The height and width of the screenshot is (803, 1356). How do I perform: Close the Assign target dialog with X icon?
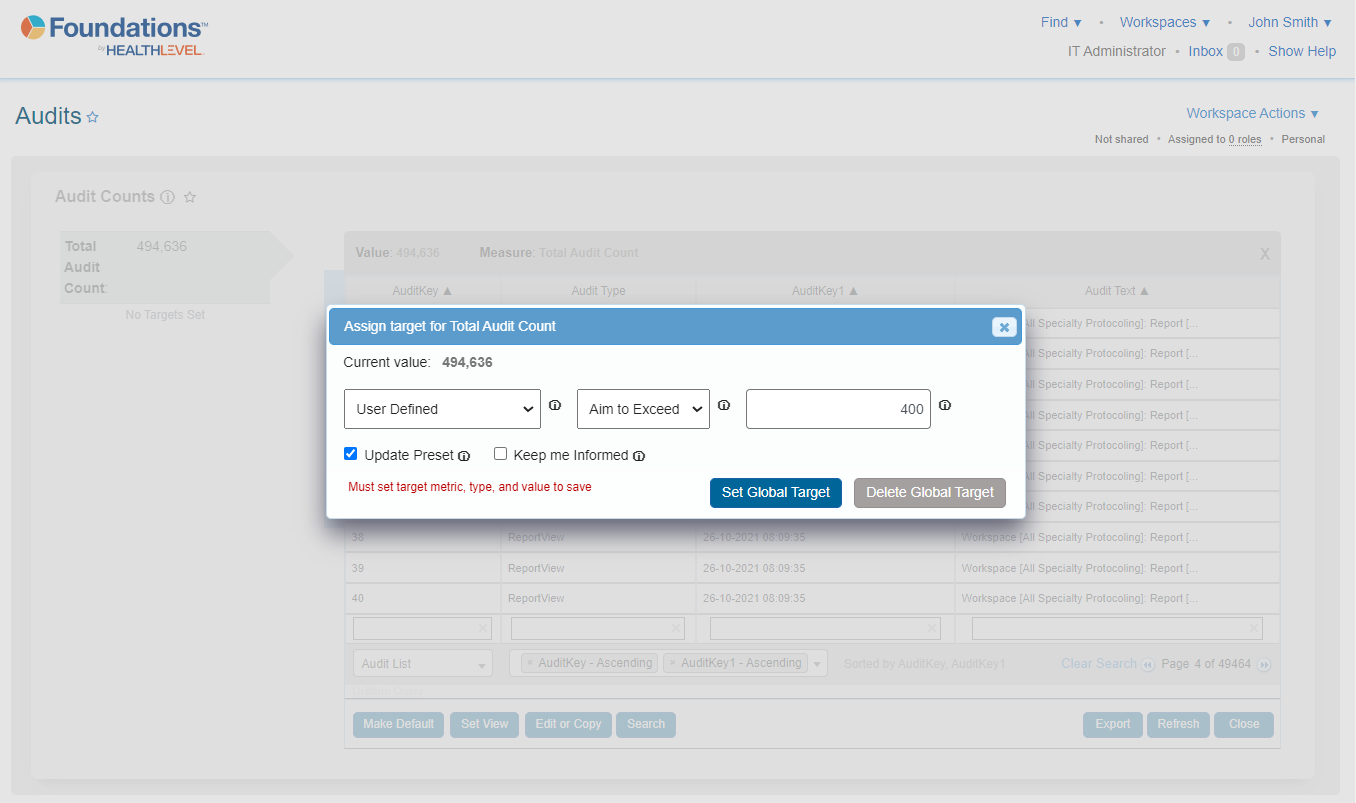coord(1004,327)
